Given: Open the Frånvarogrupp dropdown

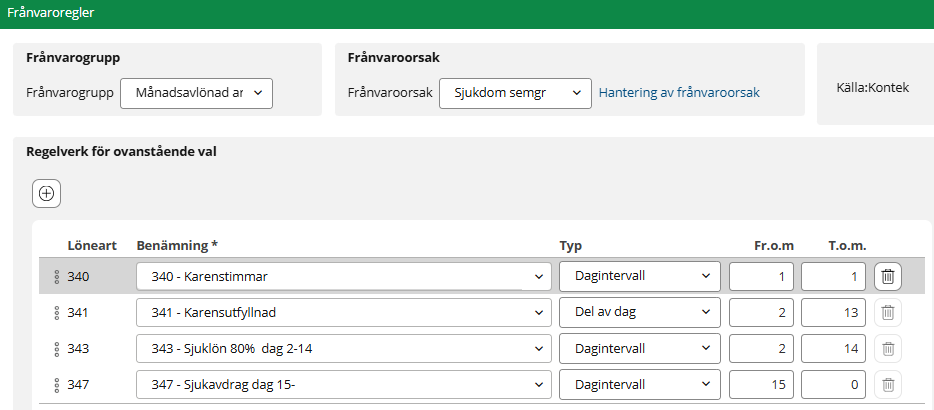Looking at the screenshot, I should tap(196, 93).
